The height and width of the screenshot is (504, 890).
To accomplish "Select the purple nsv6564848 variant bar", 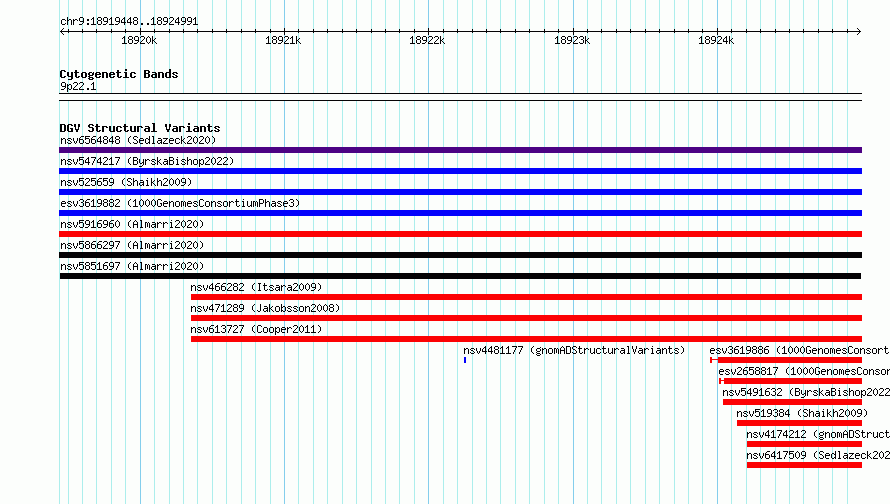I will coord(460,150).
